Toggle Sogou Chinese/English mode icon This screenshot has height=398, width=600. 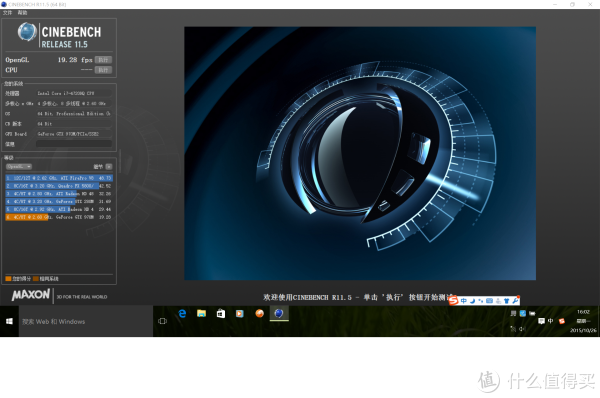464,301
